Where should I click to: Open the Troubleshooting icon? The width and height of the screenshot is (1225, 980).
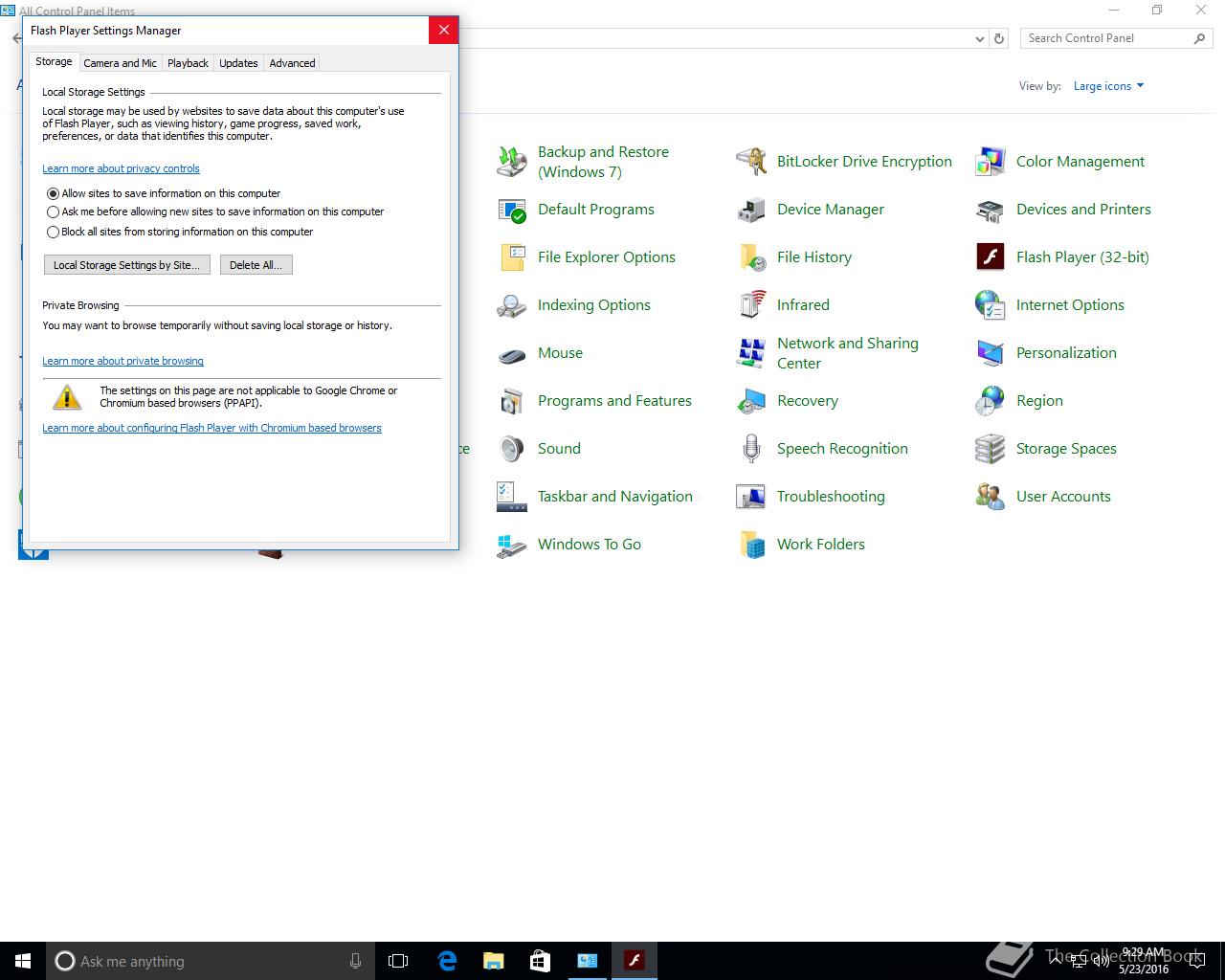coord(751,497)
